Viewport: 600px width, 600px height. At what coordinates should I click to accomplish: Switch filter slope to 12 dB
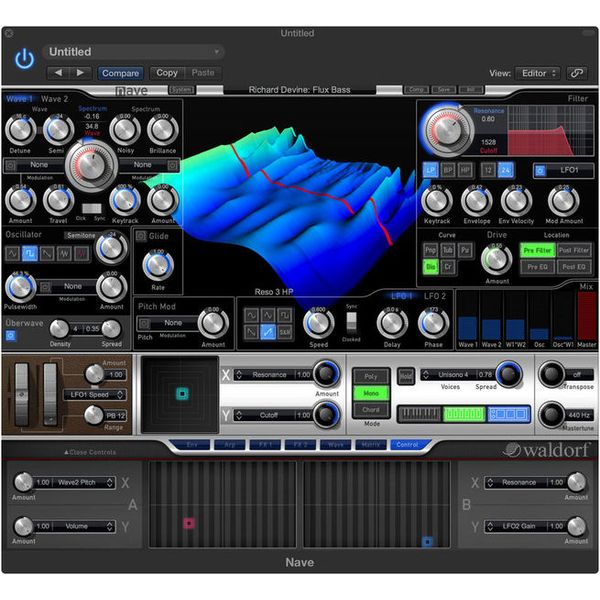click(487, 171)
